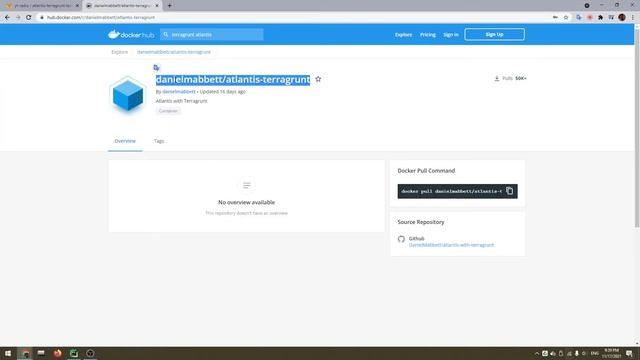Viewport: 640px width, 360px height.
Task: Click the highlighted repository title
Action: point(233,80)
